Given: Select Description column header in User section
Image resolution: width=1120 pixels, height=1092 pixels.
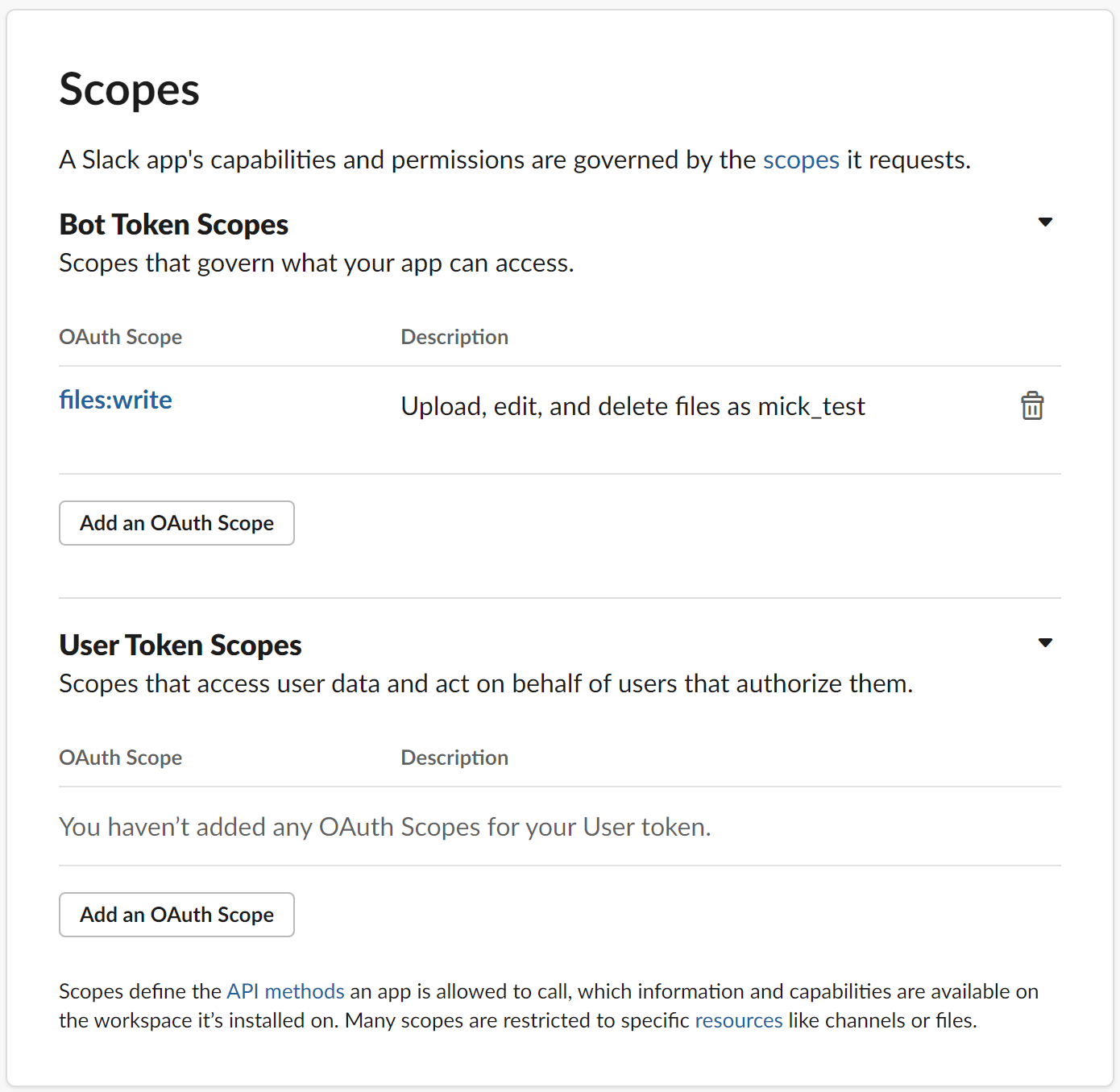Looking at the screenshot, I should (x=454, y=758).
